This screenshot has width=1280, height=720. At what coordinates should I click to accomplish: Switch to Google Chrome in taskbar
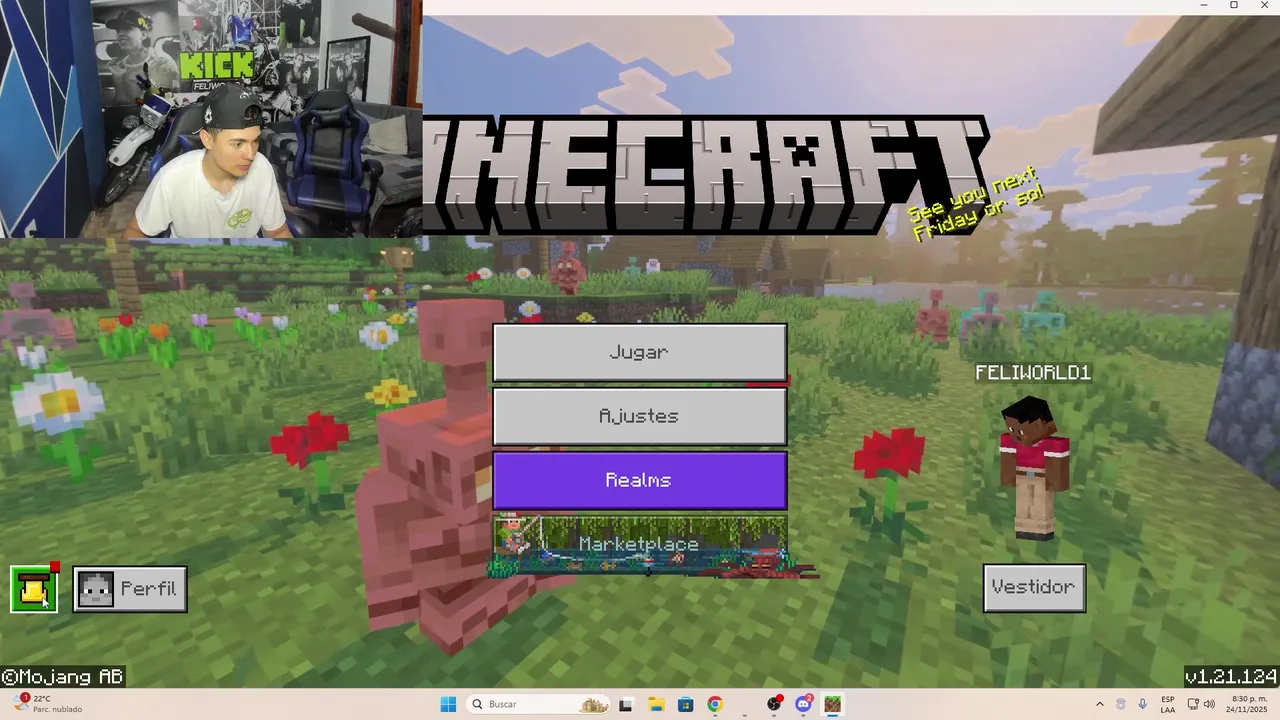tap(715, 704)
